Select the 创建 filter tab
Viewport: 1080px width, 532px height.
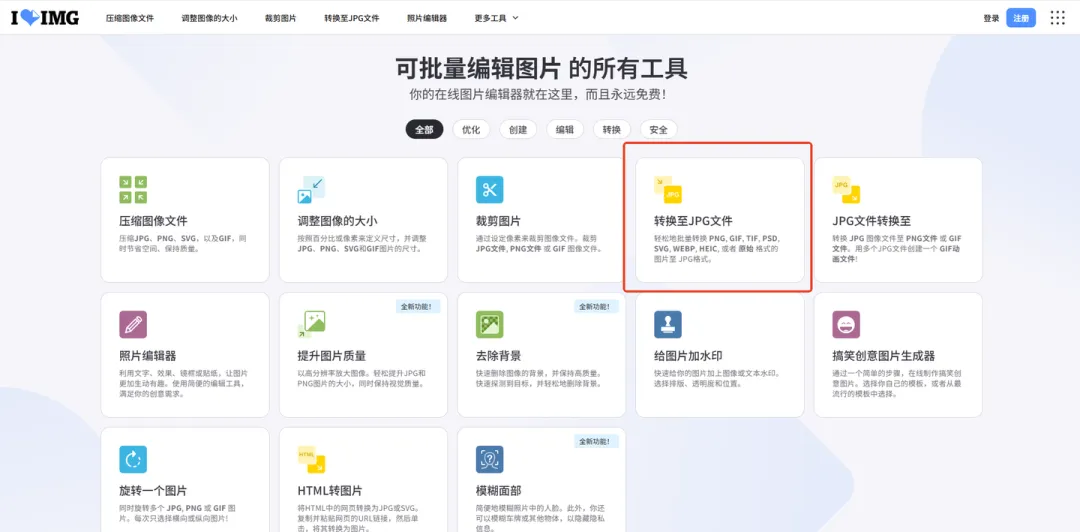[x=518, y=130]
